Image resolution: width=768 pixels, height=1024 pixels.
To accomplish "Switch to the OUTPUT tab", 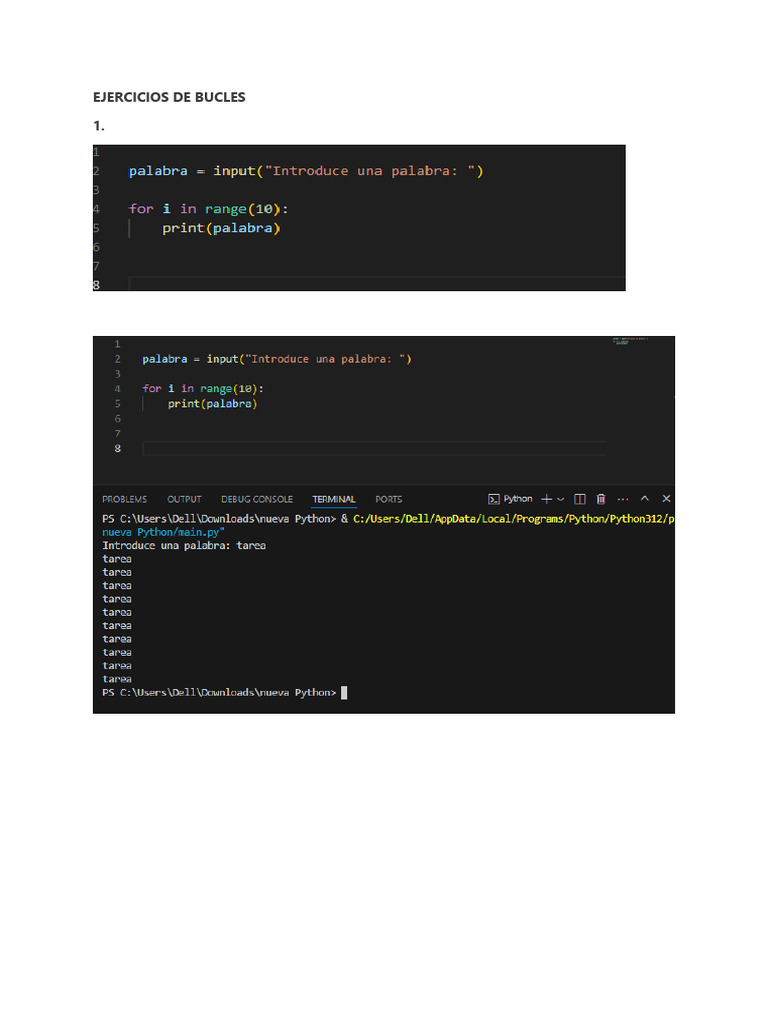I will click(x=184, y=499).
